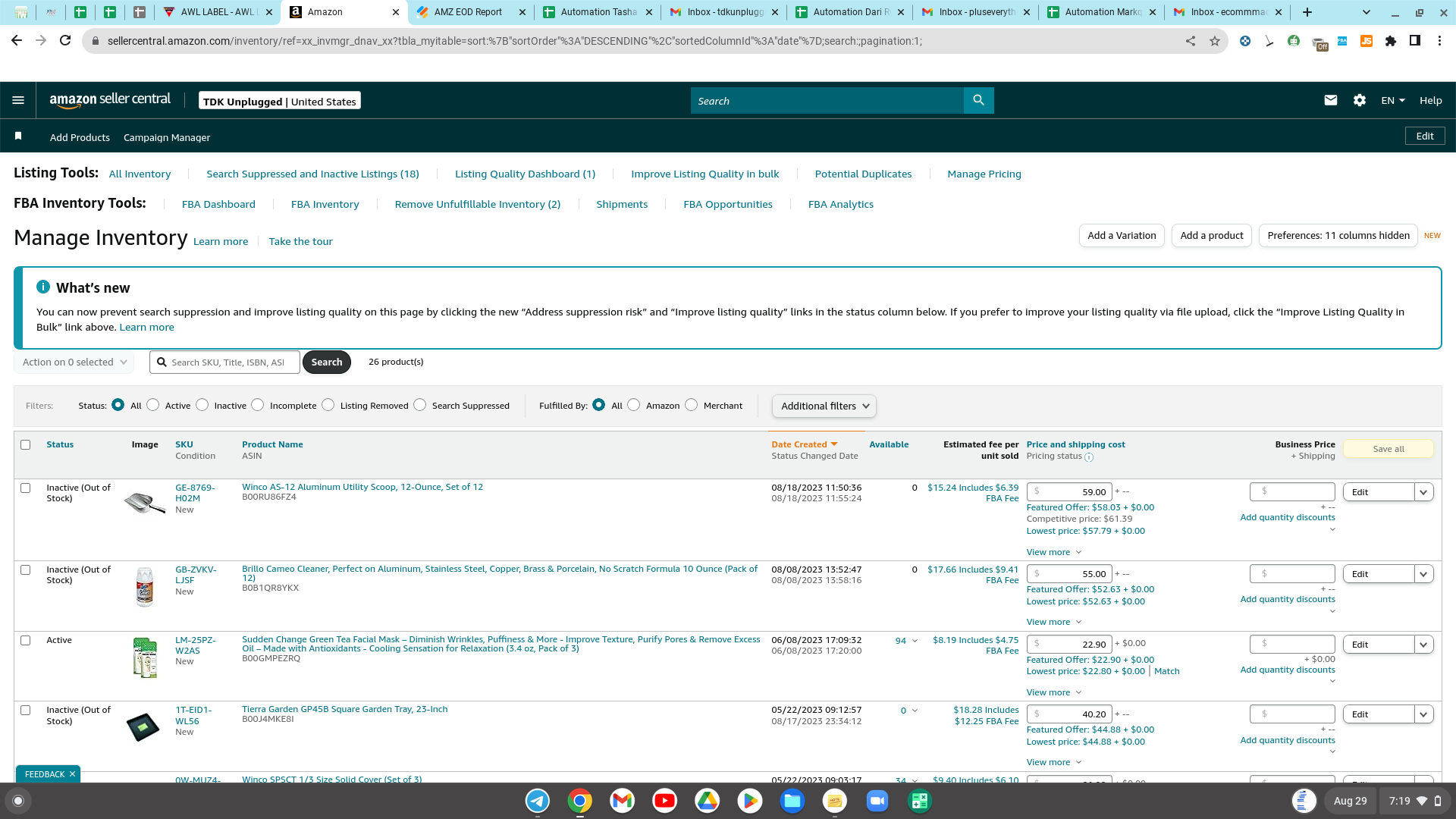The width and height of the screenshot is (1456, 819).
Task: Reload the page with the refresh icon
Action: point(65,41)
